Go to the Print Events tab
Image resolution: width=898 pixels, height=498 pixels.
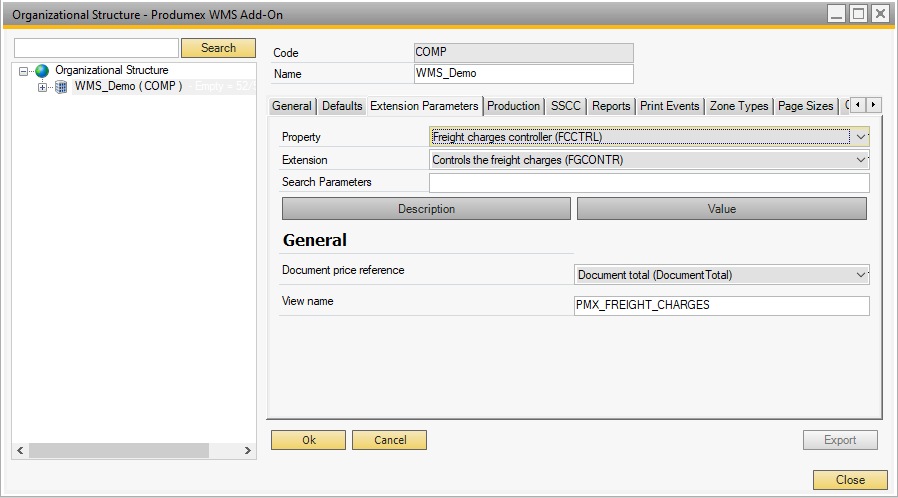point(670,106)
